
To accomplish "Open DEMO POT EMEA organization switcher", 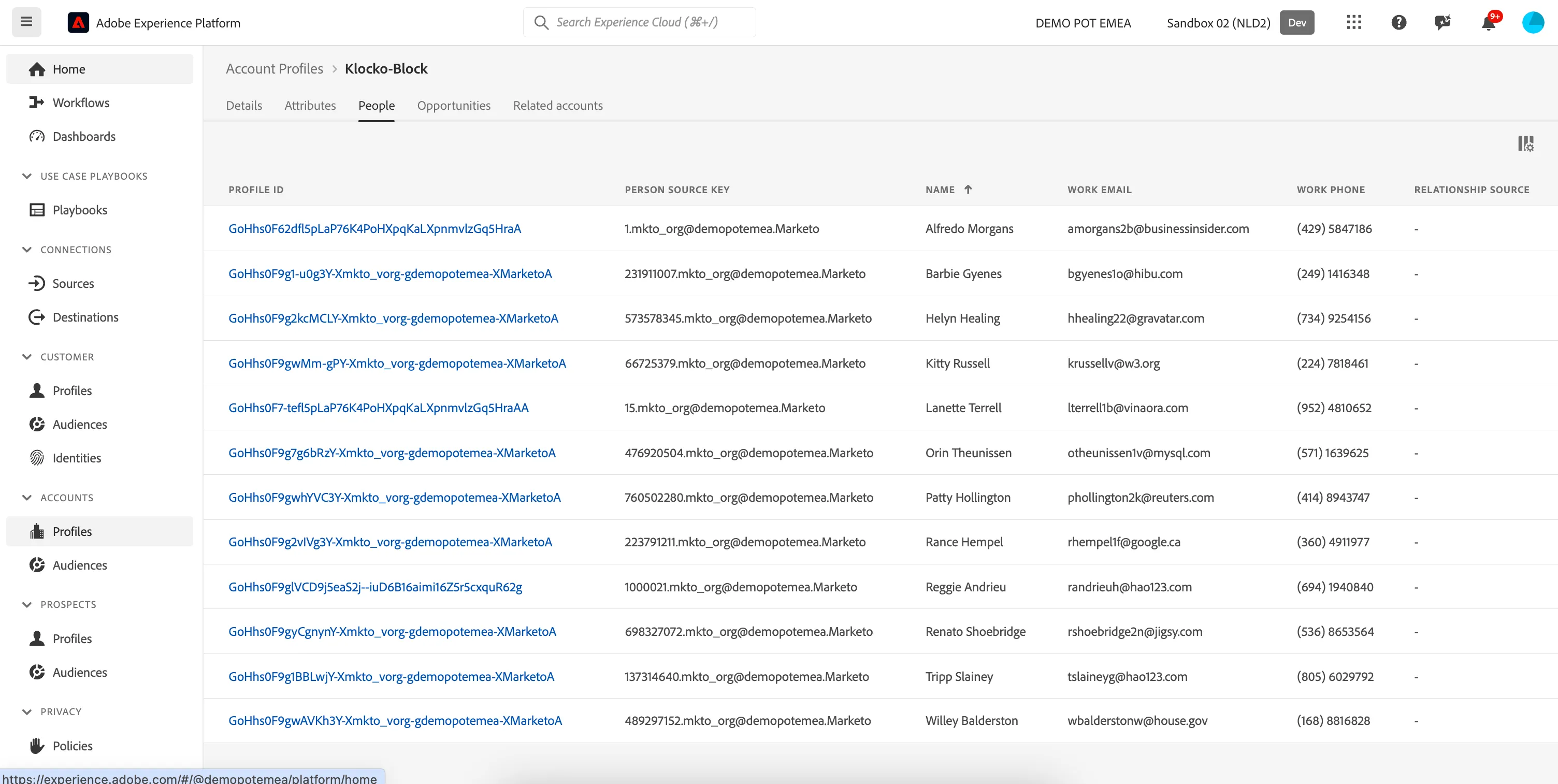I will (1083, 23).
